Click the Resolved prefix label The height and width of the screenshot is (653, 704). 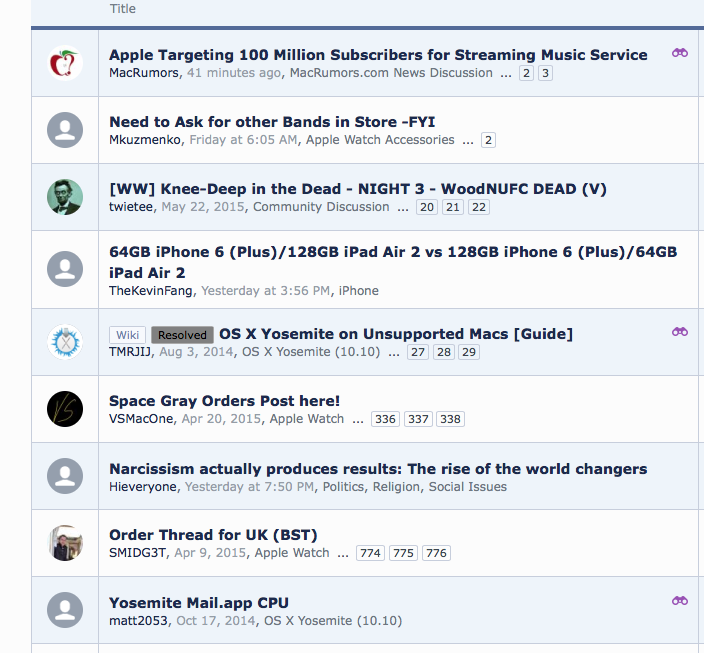click(x=182, y=335)
